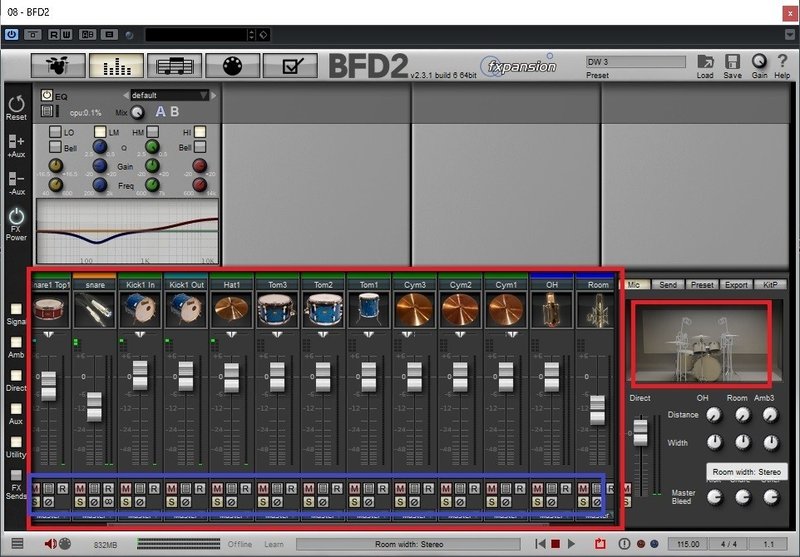Screen dimensions: 800x557
Task: Select next EQ preset arrow
Action: pos(213,95)
